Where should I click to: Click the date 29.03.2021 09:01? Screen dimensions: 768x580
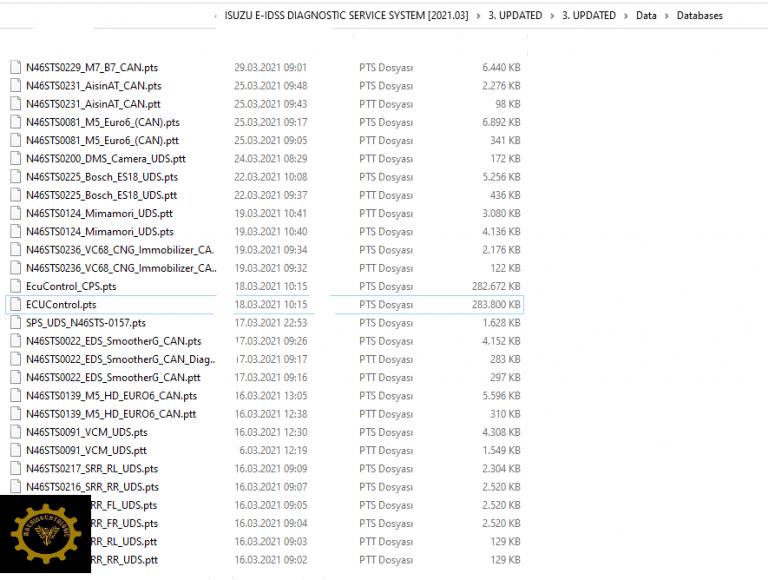tap(270, 67)
